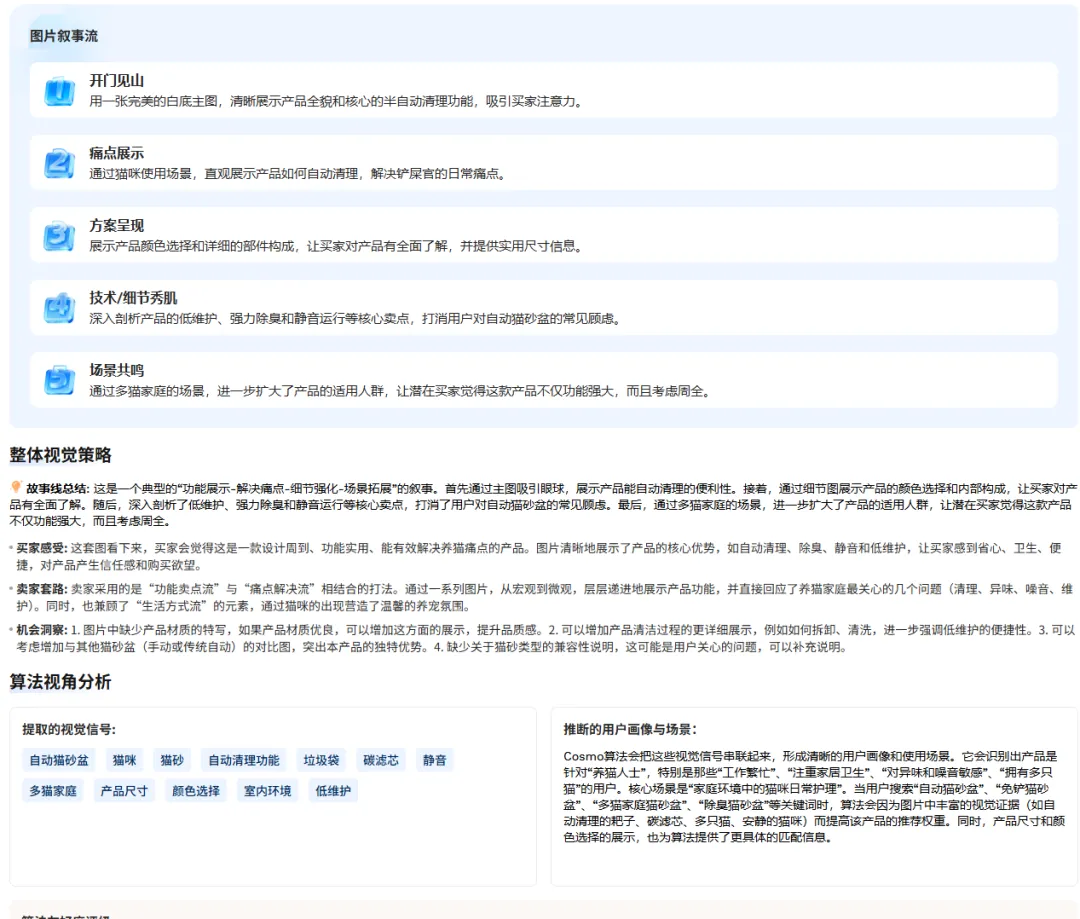Click the 场景共鸣 card title
The image size is (1080, 919).
click(116, 370)
